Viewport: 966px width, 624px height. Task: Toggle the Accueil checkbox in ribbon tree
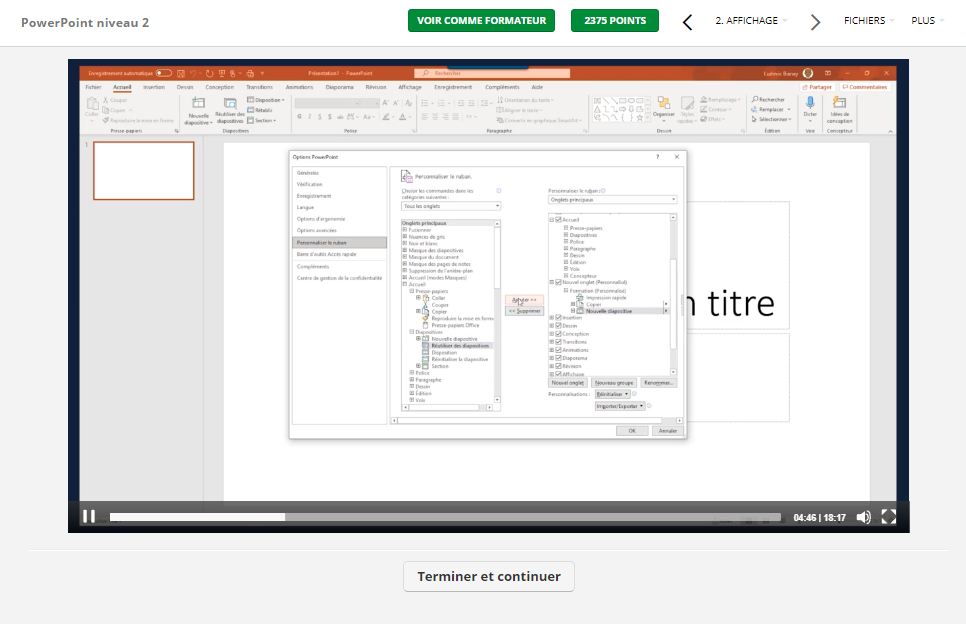point(559,220)
